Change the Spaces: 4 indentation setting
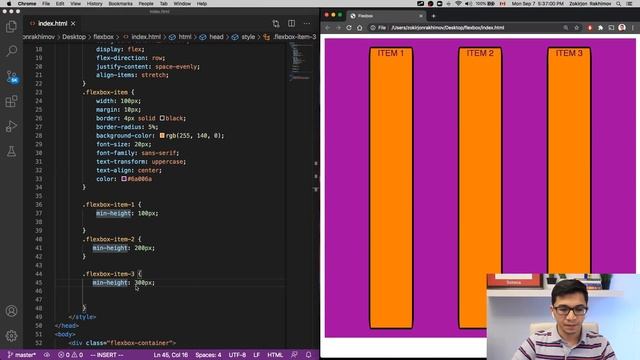The width and height of the screenshot is (640, 360). (x=208, y=355)
